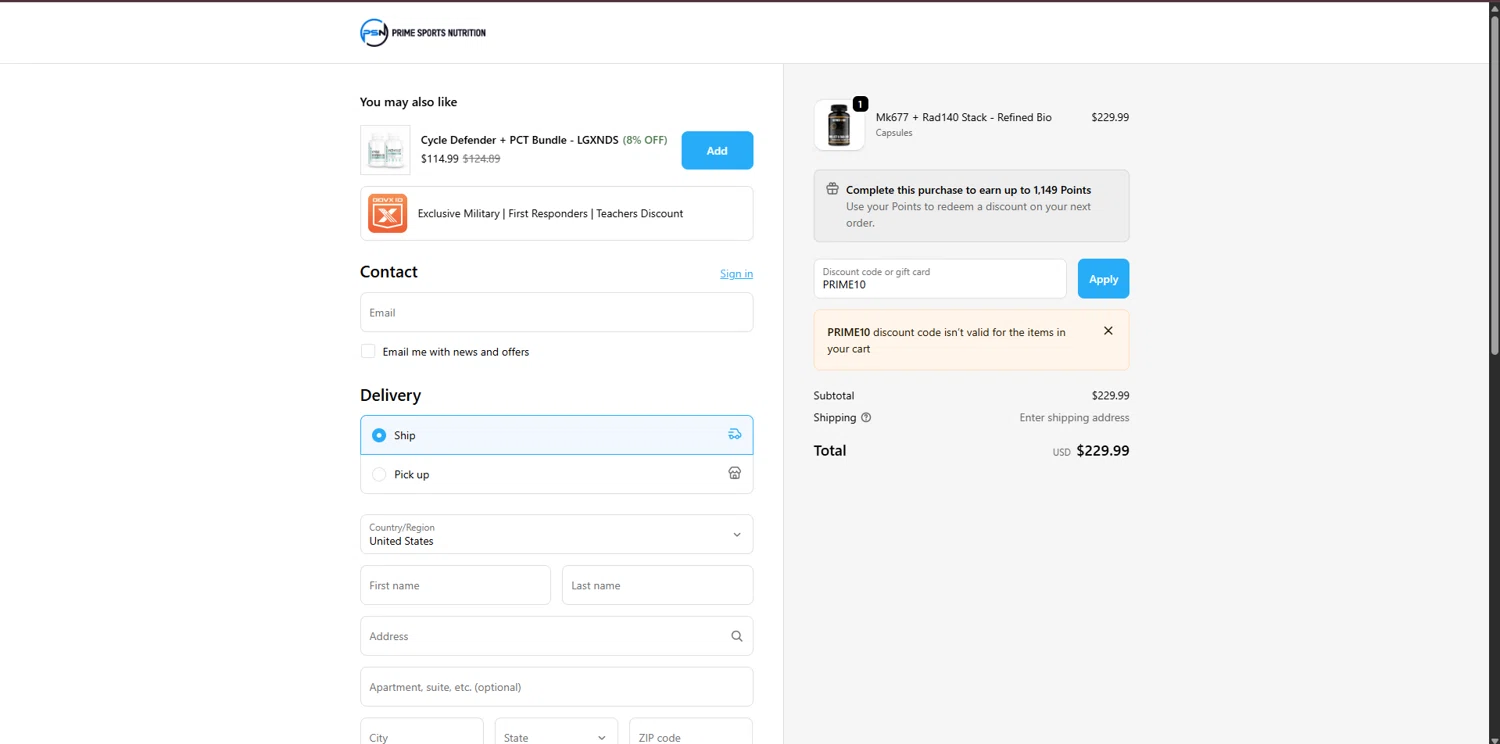
Task: Click the 'Enter shipping address' text
Action: click(x=1074, y=417)
